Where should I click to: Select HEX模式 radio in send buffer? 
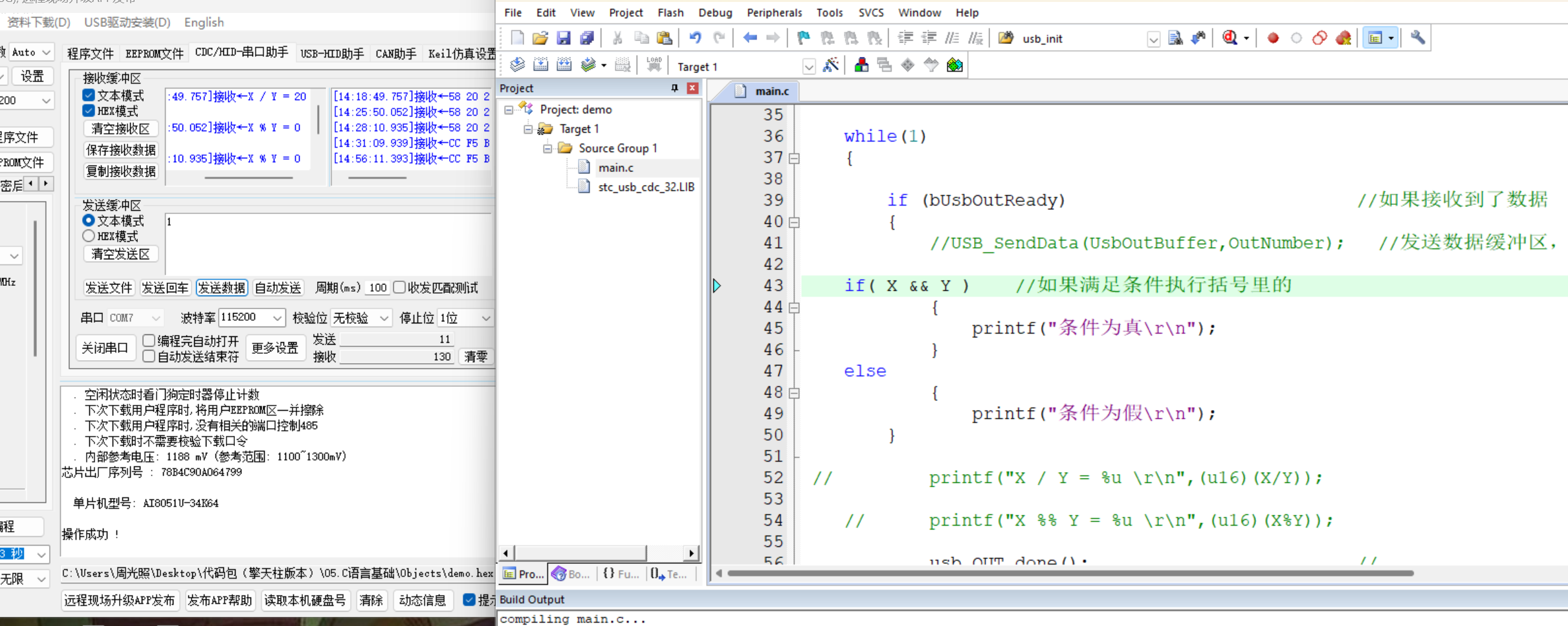(89, 236)
